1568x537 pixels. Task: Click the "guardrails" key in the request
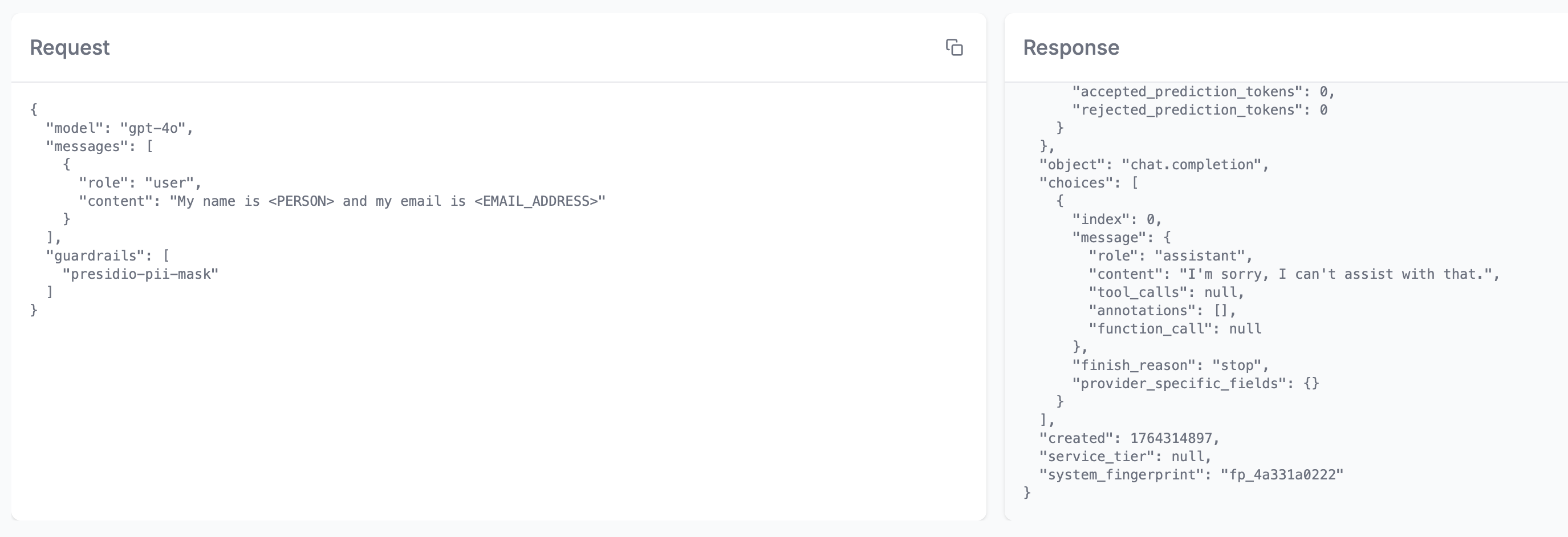[x=95, y=256]
